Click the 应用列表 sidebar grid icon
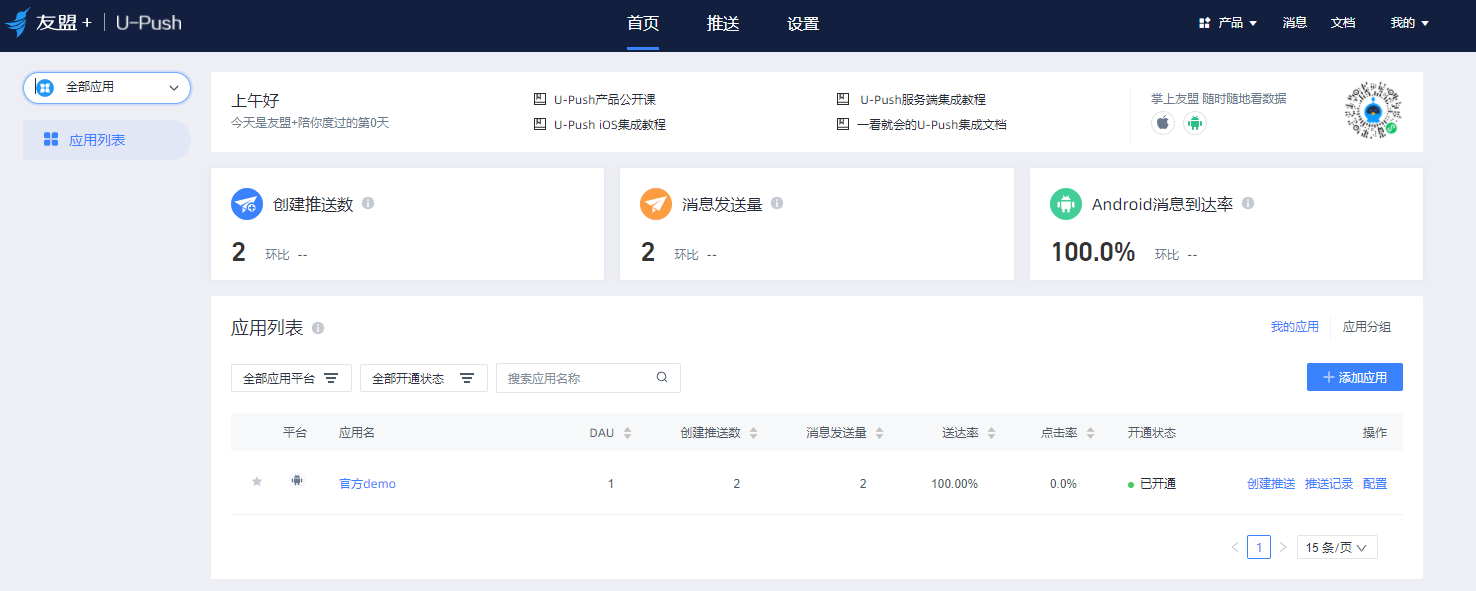Screen dimensions: 1476x591 pyautogui.click(x=51, y=140)
